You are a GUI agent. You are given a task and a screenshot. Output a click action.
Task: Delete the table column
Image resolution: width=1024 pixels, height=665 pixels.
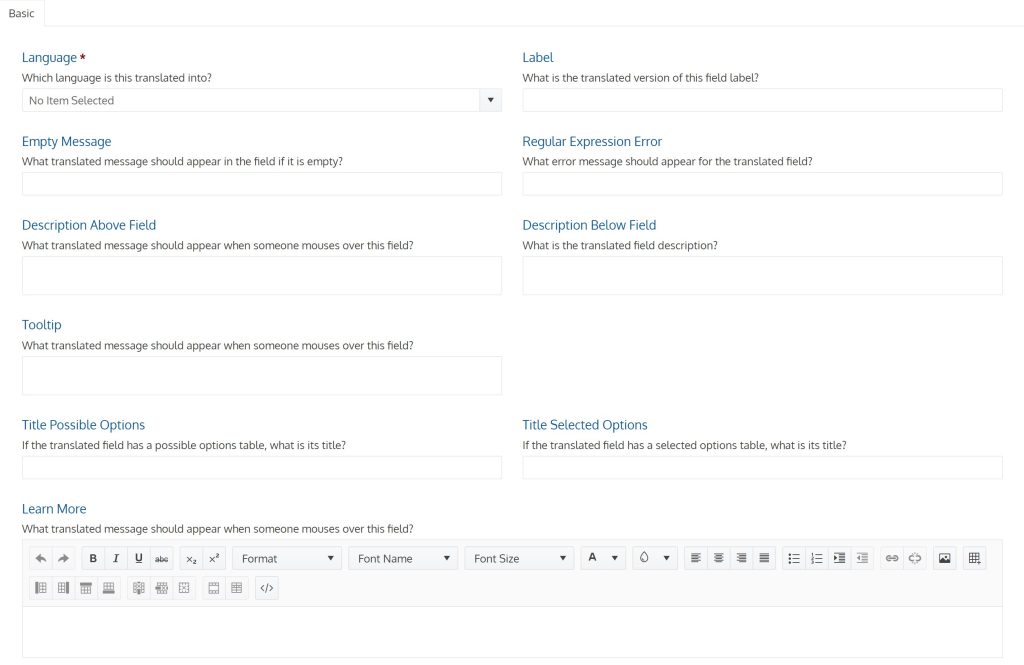click(138, 588)
